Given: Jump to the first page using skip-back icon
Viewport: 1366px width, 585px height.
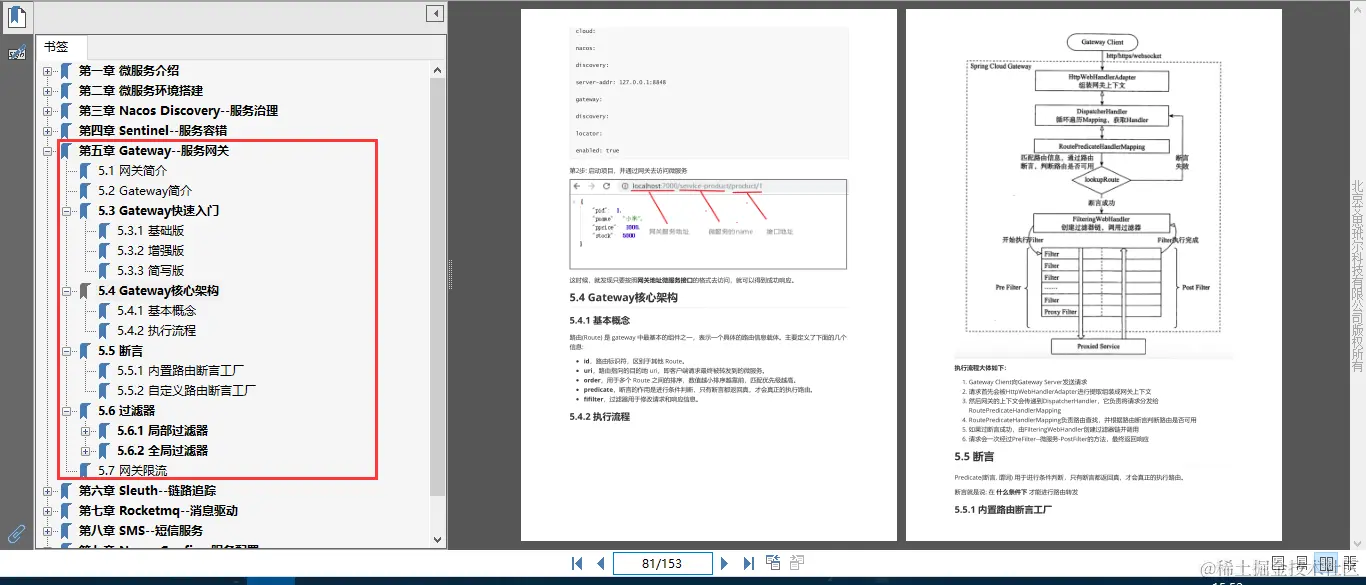Looking at the screenshot, I should click(x=577, y=563).
